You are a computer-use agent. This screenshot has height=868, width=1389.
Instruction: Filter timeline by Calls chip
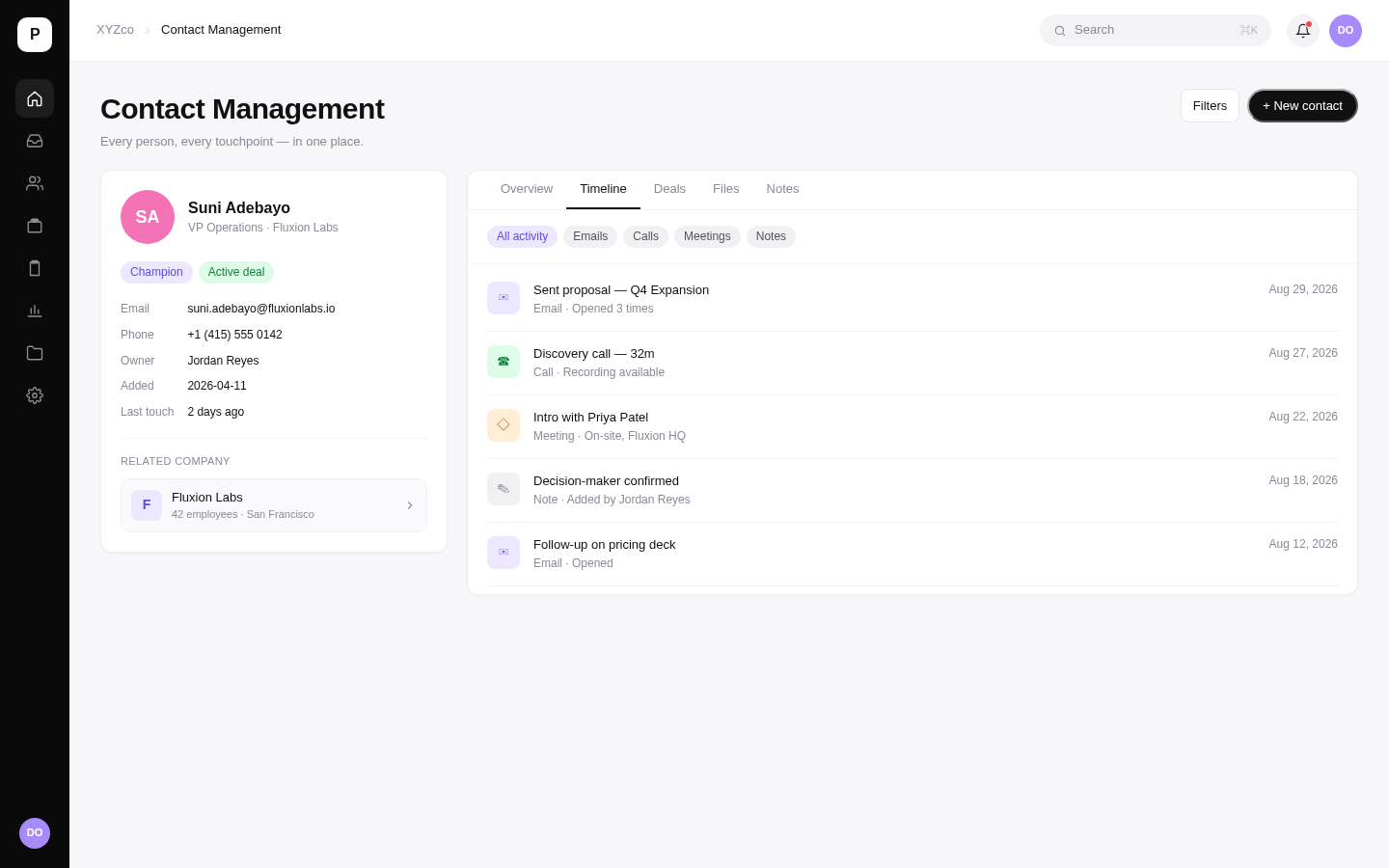pyautogui.click(x=646, y=236)
